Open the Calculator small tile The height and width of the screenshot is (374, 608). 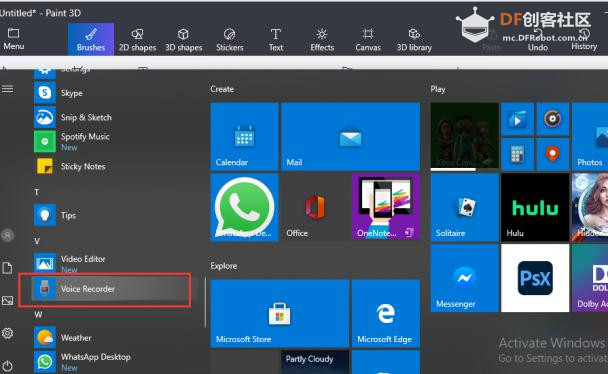(x=518, y=154)
